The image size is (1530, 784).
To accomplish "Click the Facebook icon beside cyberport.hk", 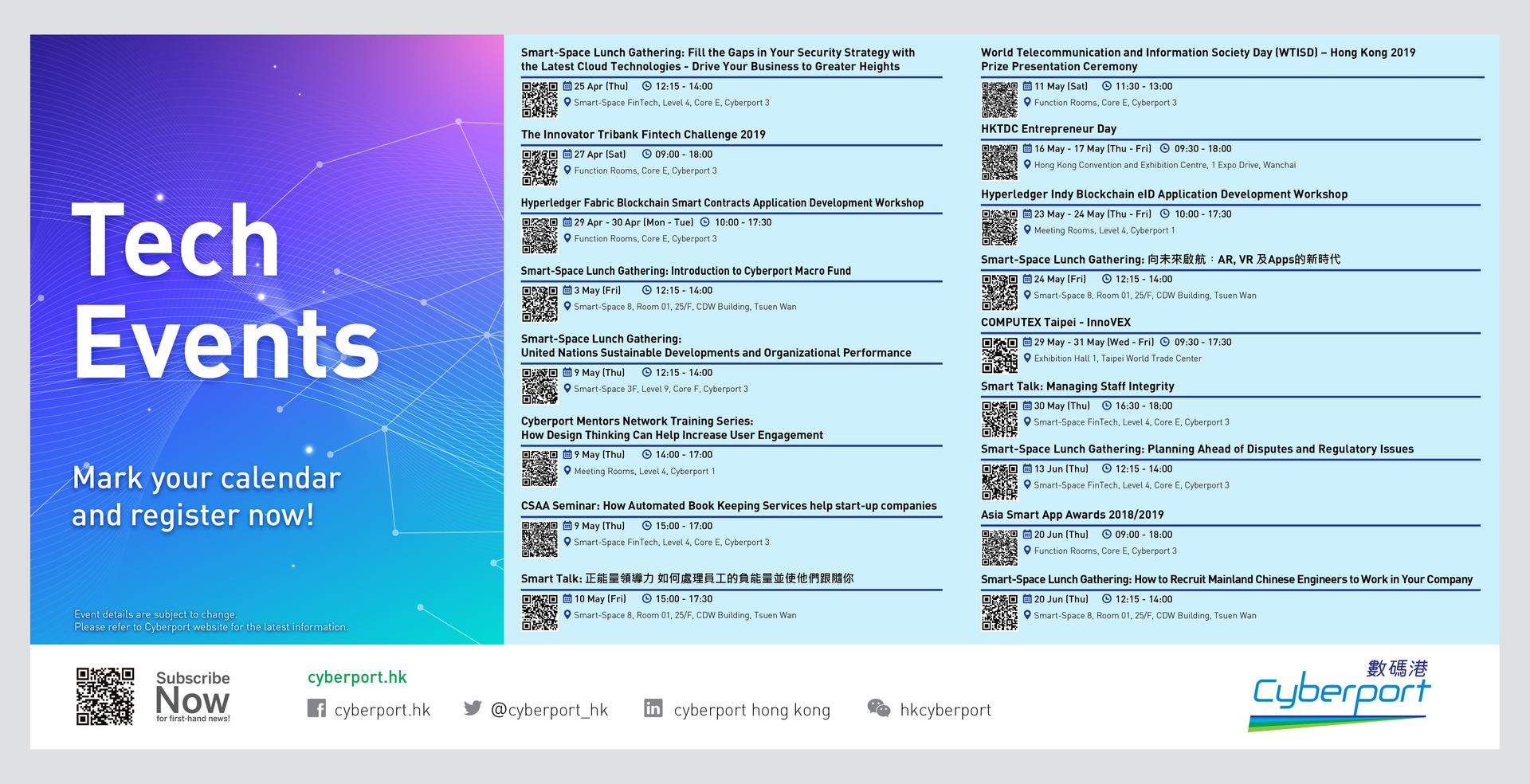I will point(316,708).
